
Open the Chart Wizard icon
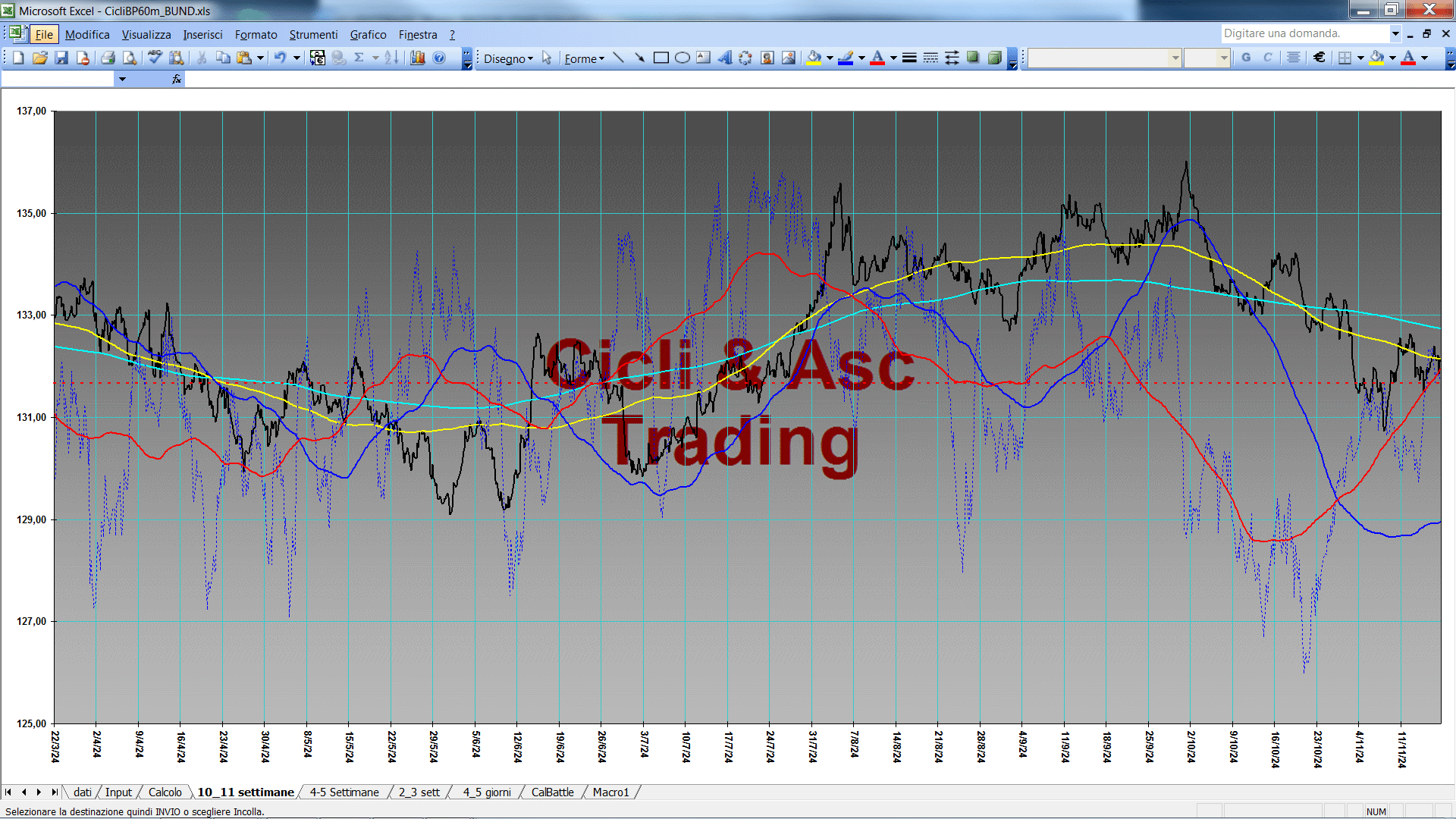point(418,58)
